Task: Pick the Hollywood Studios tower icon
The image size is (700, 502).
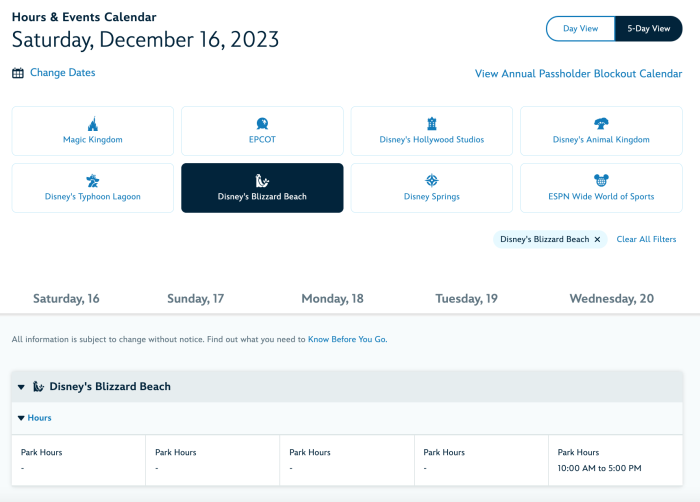Action: [432, 124]
